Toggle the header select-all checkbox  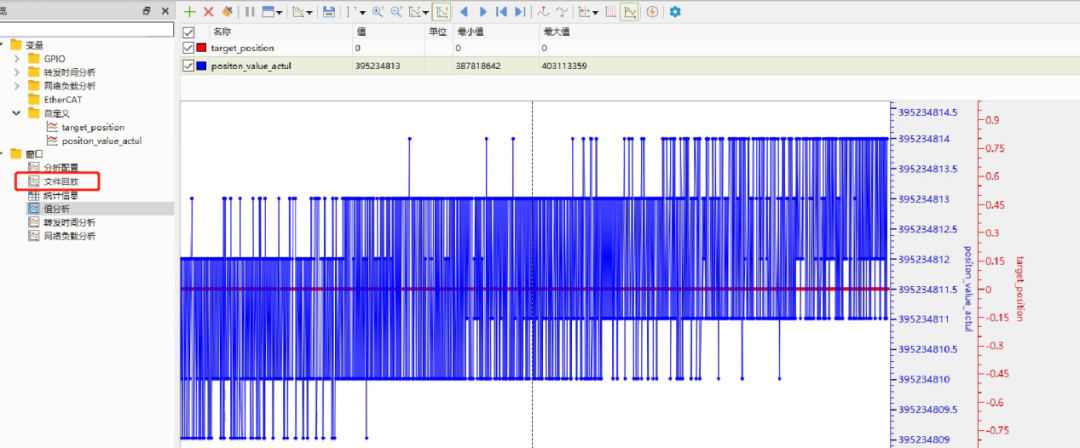(188, 32)
